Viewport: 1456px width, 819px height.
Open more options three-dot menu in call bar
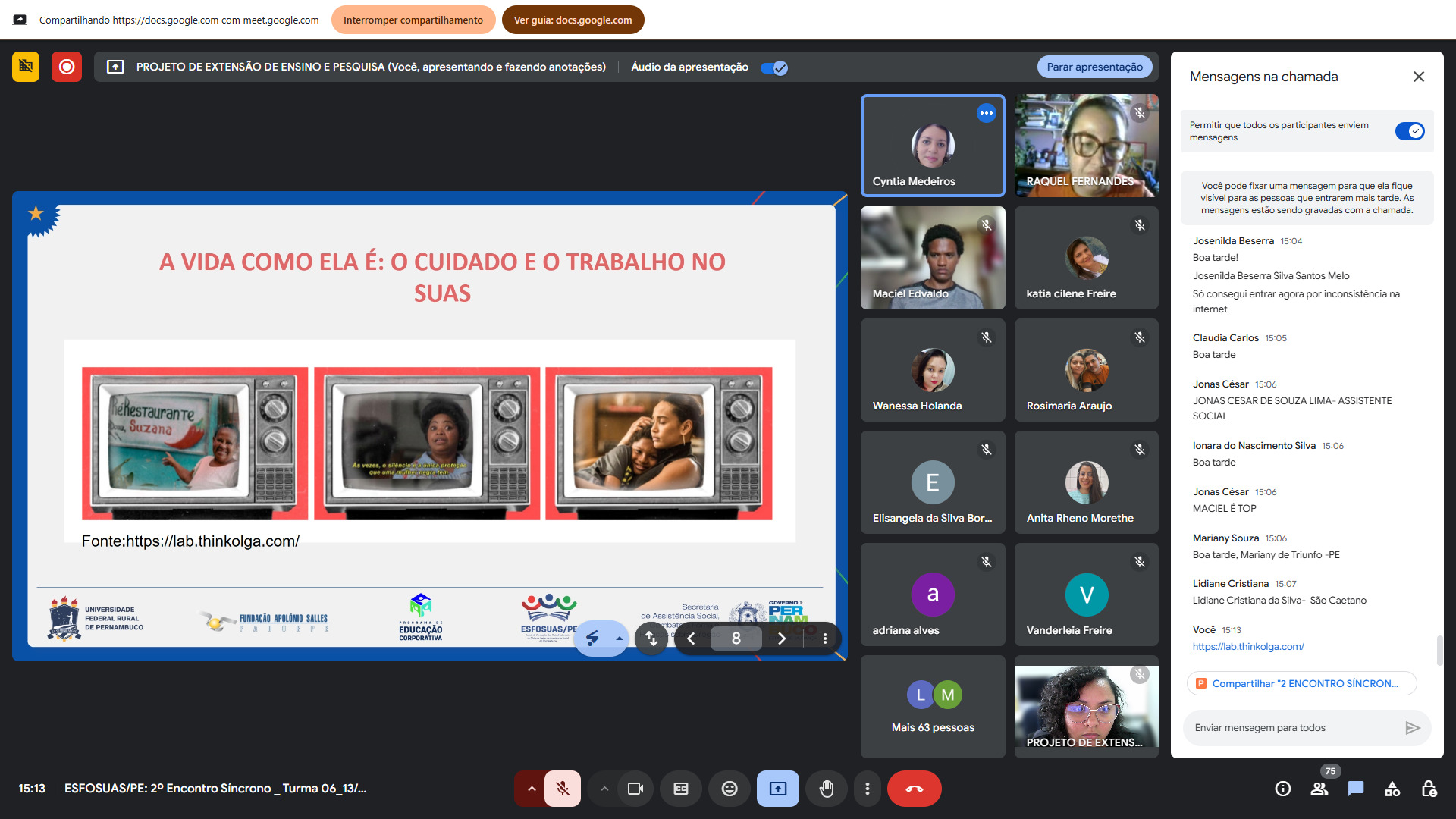[868, 789]
